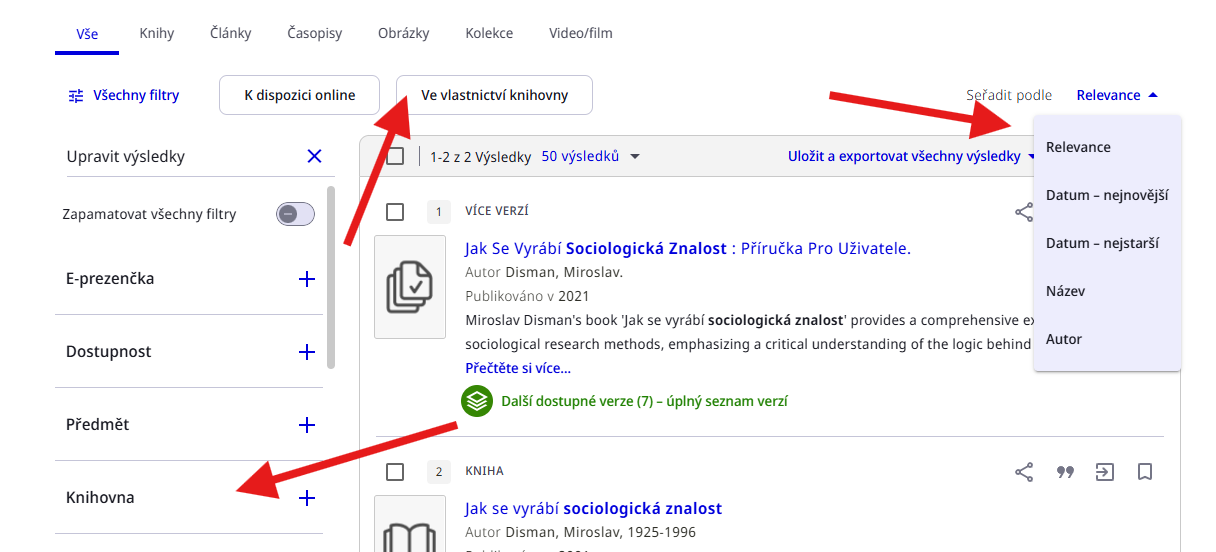Open the Všechny filtry sliders icon

(x=76, y=96)
